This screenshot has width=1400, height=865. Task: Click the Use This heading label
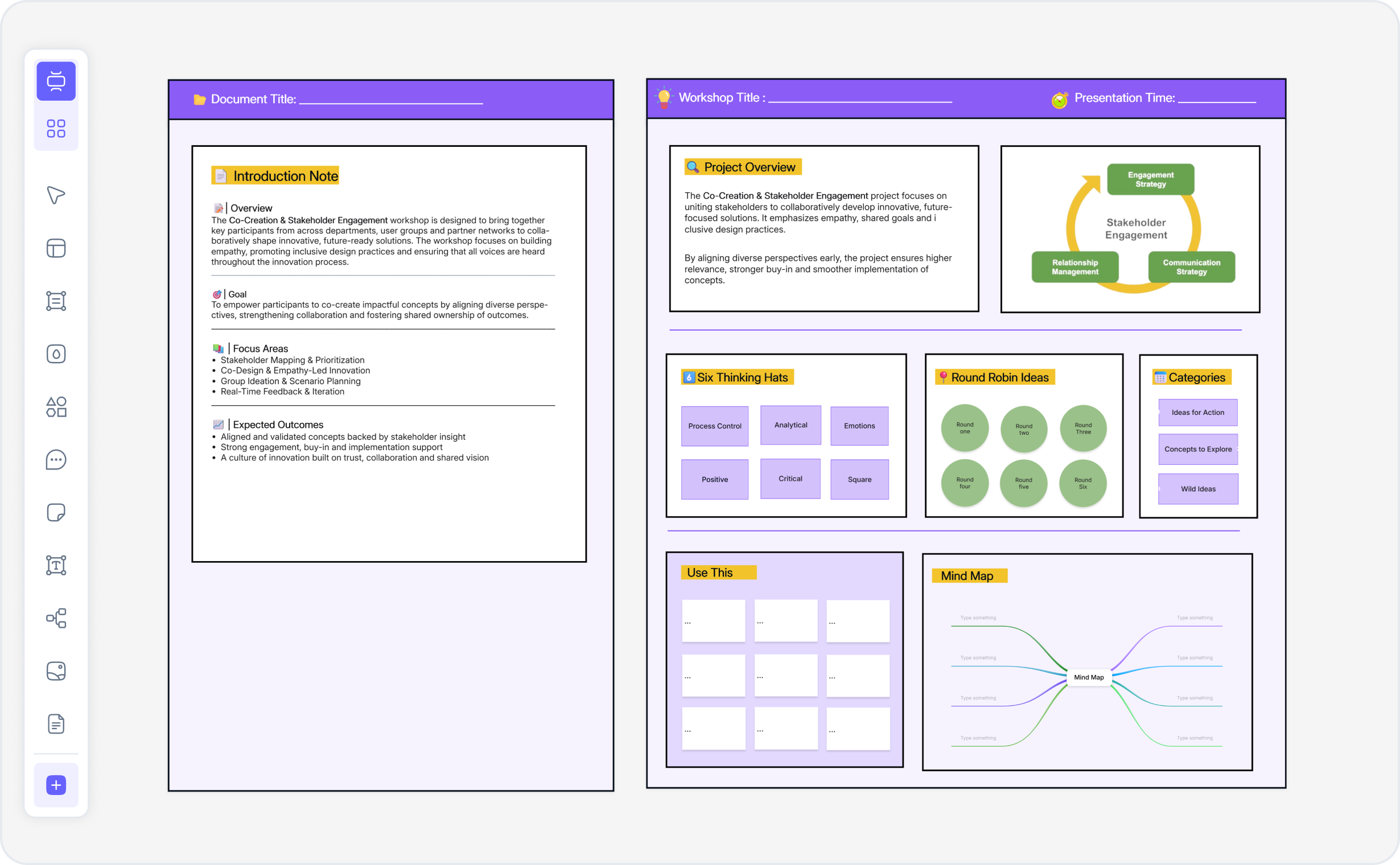pyautogui.click(x=719, y=572)
